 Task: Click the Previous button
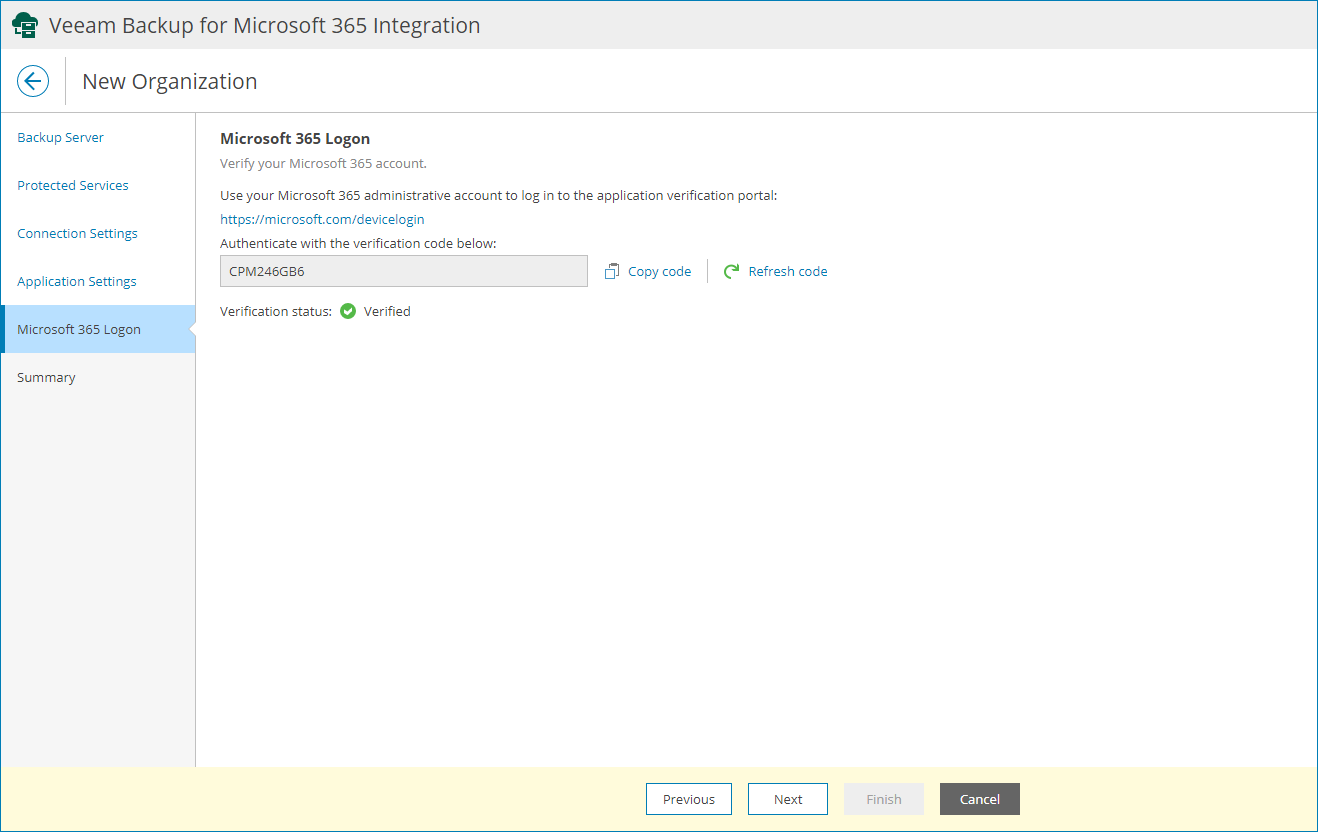689,799
